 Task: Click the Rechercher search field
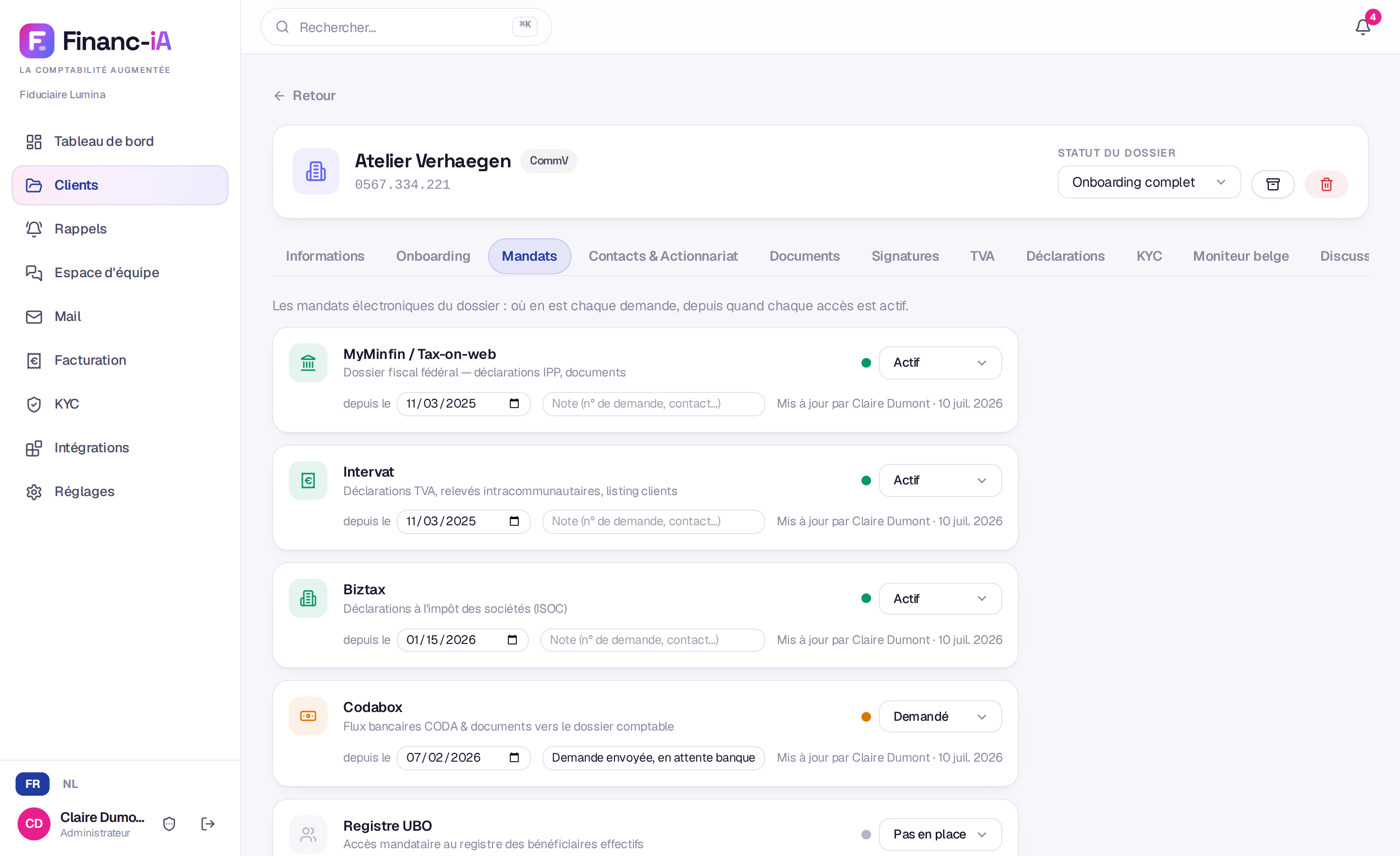(406, 27)
